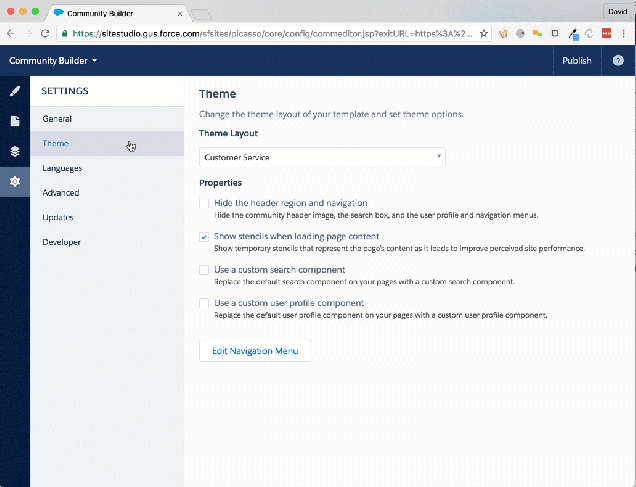Click the Edit Navigation Menu button
This screenshot has width=636, height=487.
point(255,351)
